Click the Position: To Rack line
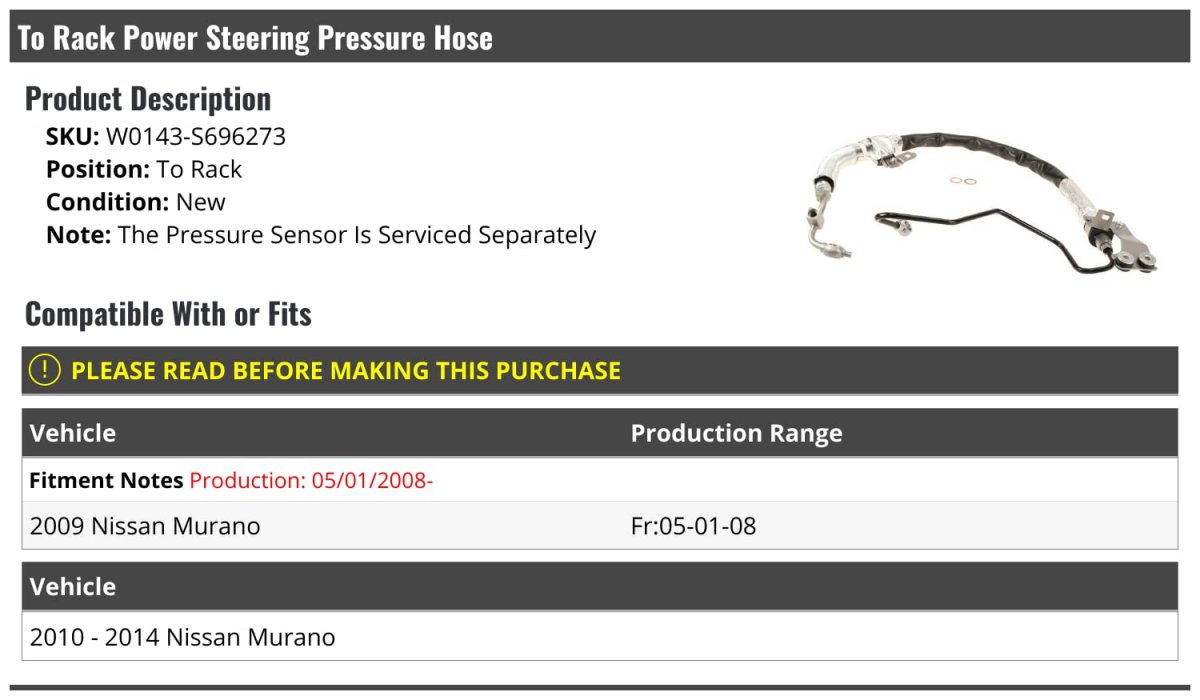The width and height of the screenshot is (1200, 700). 144,169
